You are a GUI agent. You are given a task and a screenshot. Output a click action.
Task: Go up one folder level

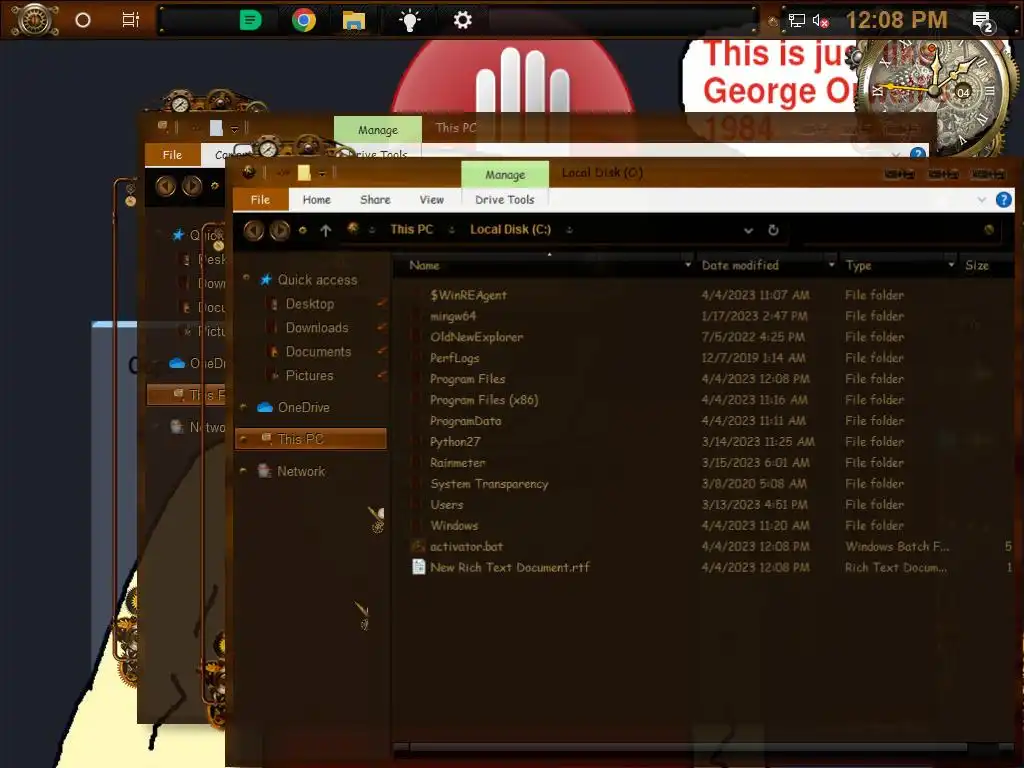coord(326,230)
